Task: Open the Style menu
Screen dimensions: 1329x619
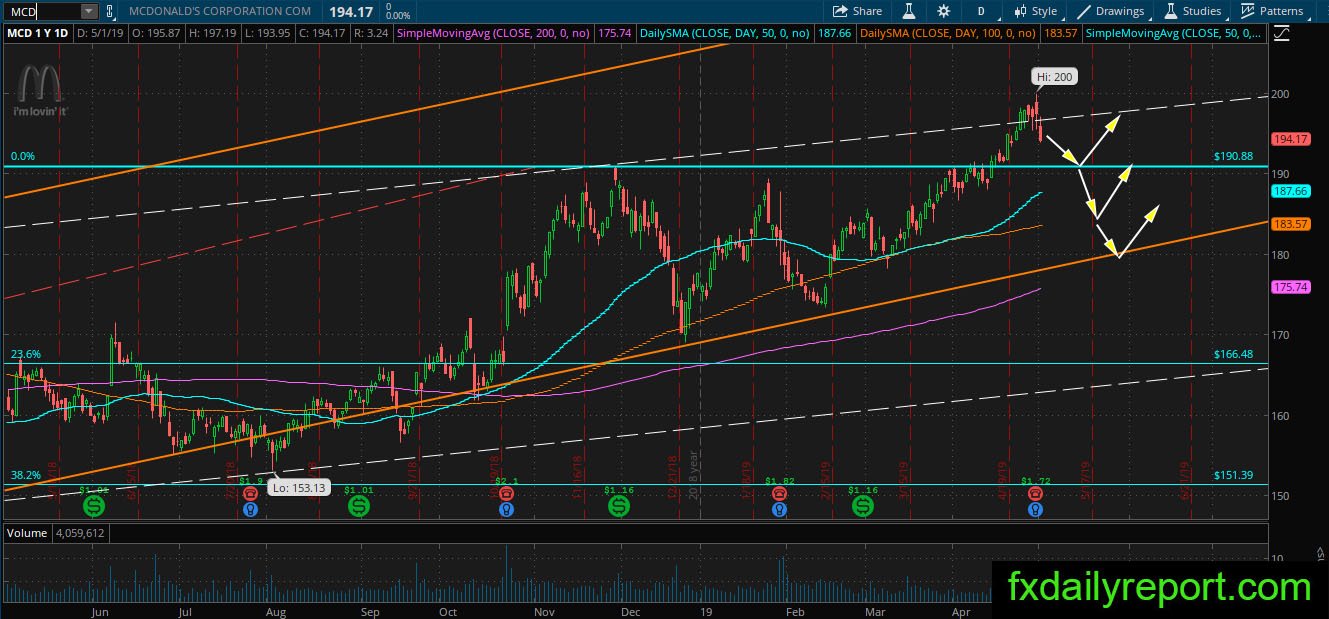Action: point(1035,11)
